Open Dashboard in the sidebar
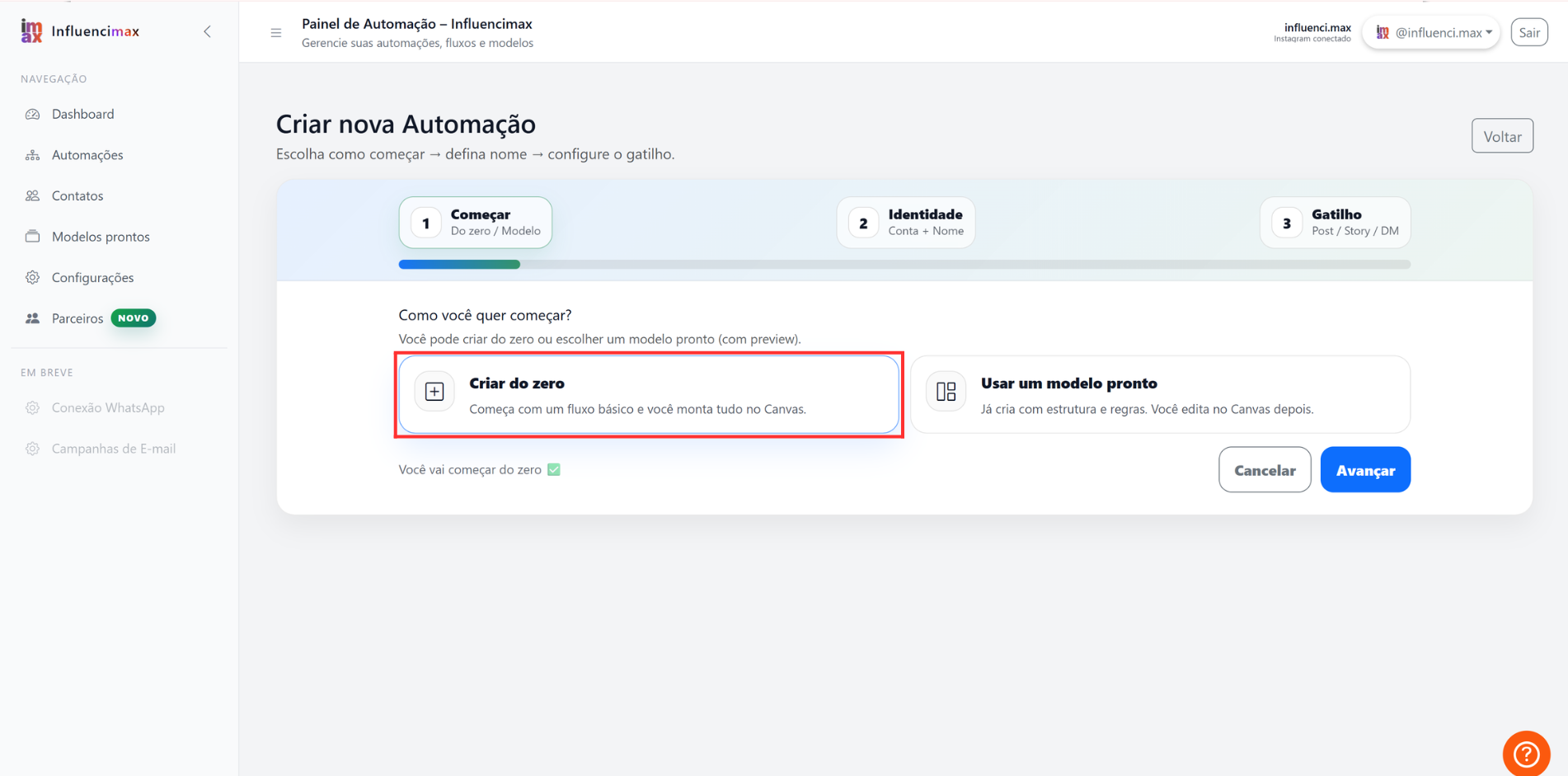Image resolution: width=1568 pixels, height=776 pixels. (x=82, y=114)
